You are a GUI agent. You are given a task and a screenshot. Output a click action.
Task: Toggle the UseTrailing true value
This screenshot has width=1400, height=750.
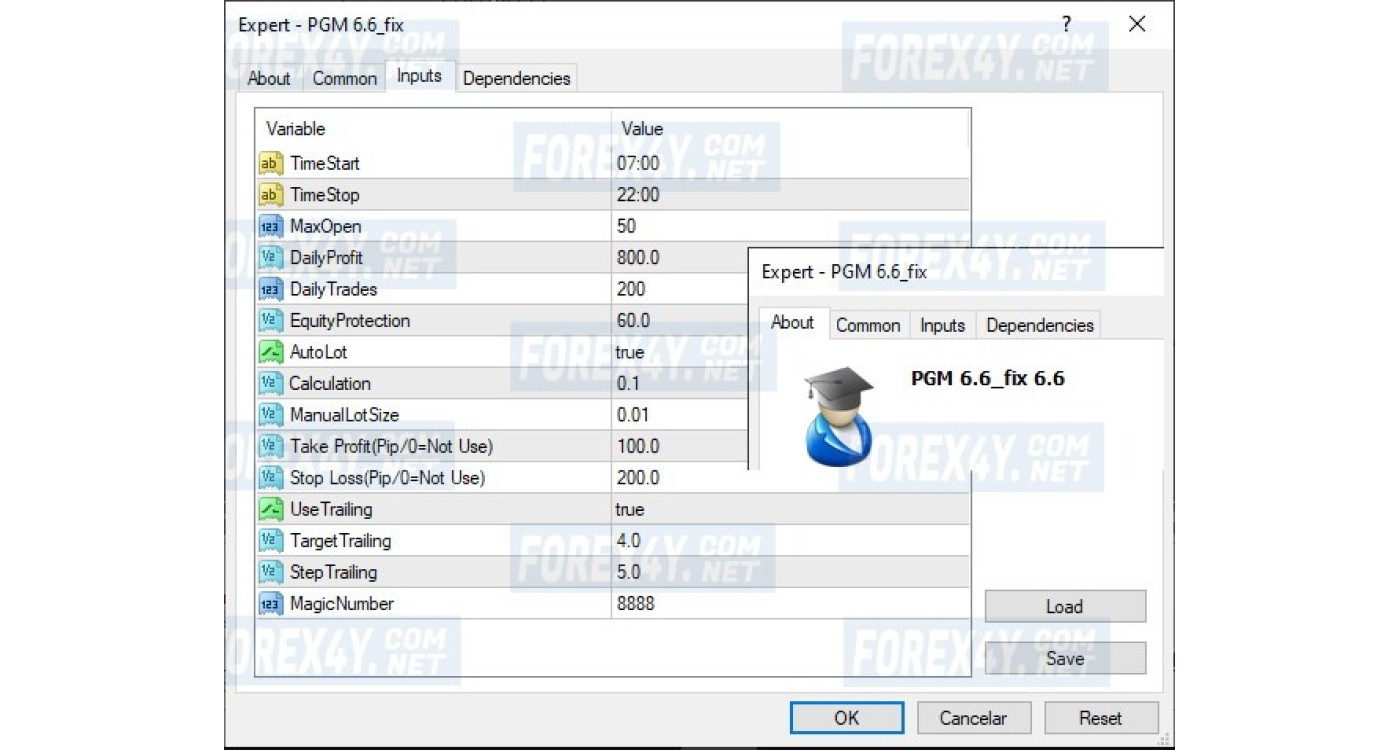(630, 509)
